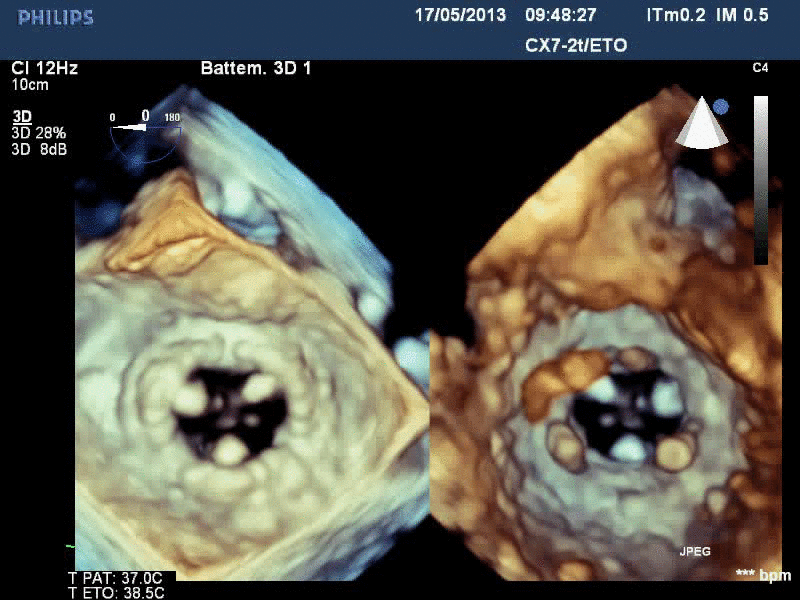
Task: Click the 3D 8dB gain setting
Action: tap(39, 149)
